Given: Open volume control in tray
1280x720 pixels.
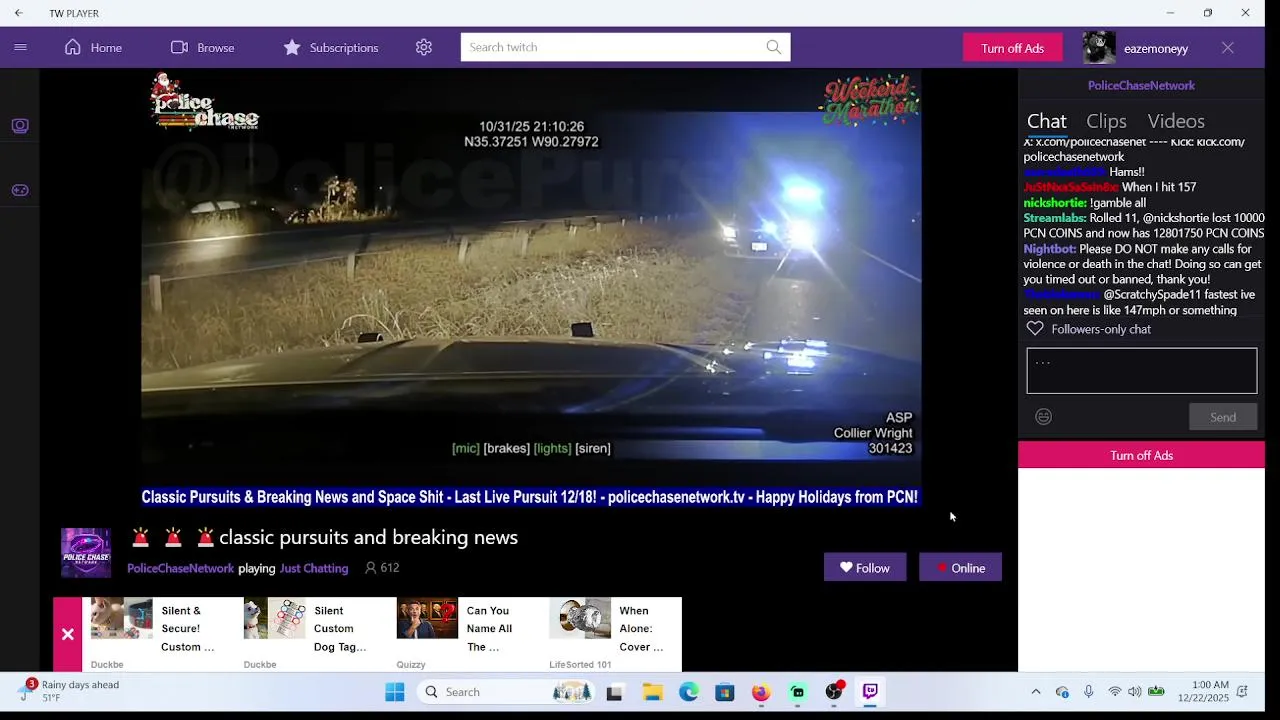Looking at the screenshot, I should click(1135, 692).
